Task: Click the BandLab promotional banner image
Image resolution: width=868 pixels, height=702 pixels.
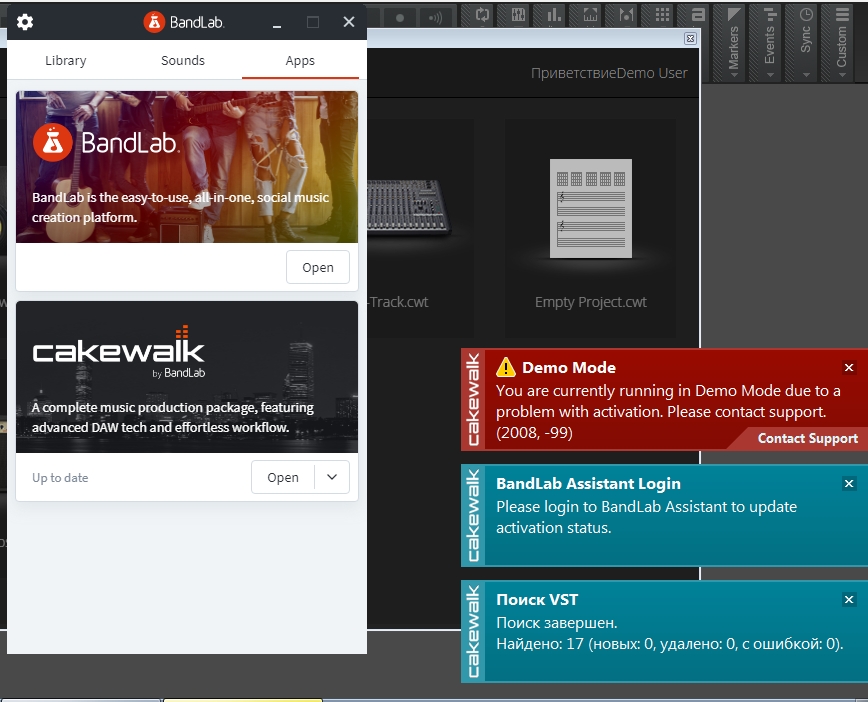Action: pos(187,167)
